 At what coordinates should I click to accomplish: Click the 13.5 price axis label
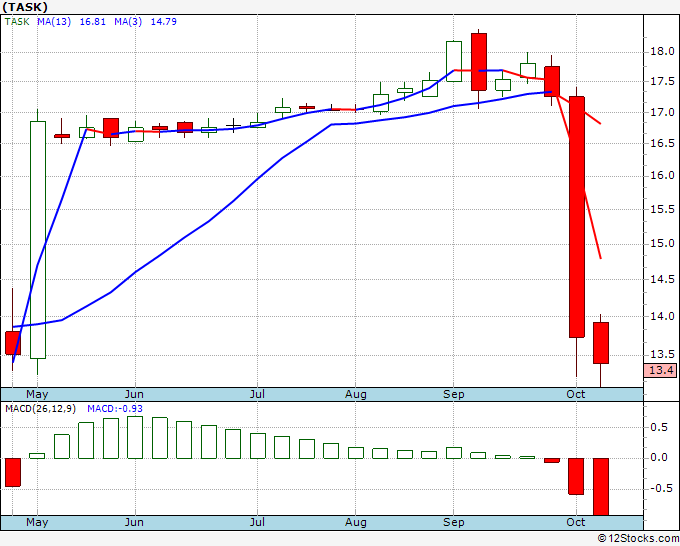click(x=662, y=354)
